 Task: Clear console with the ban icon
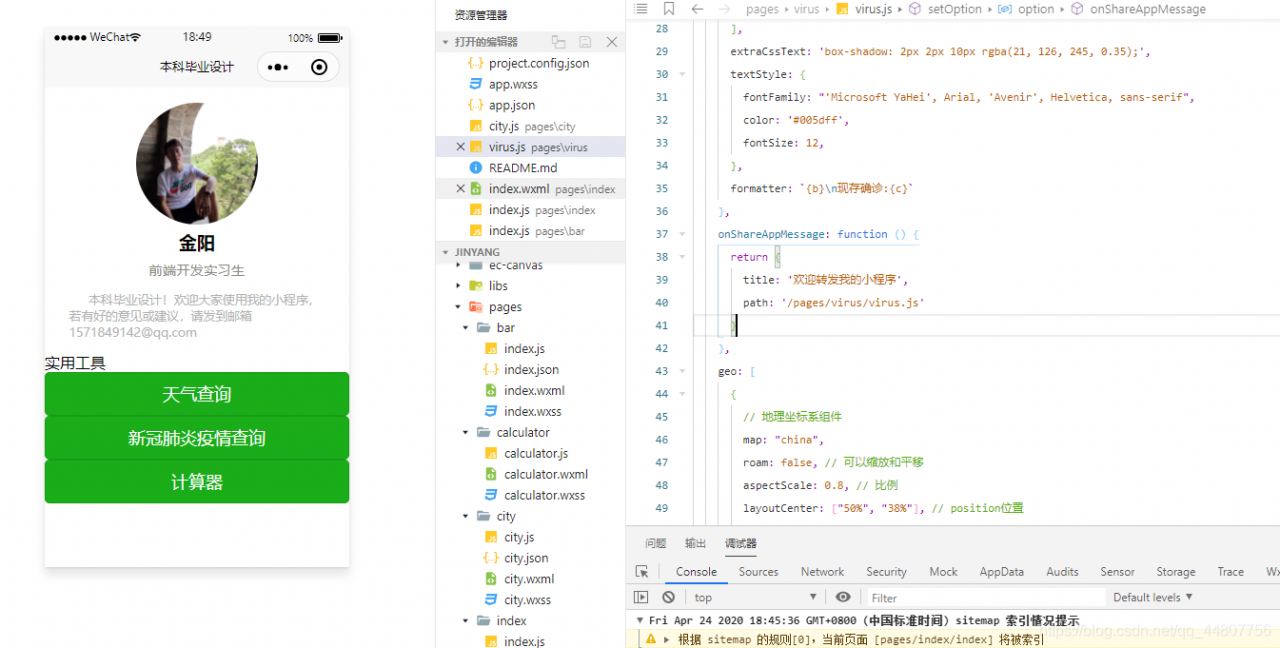[x=668, y=597]
